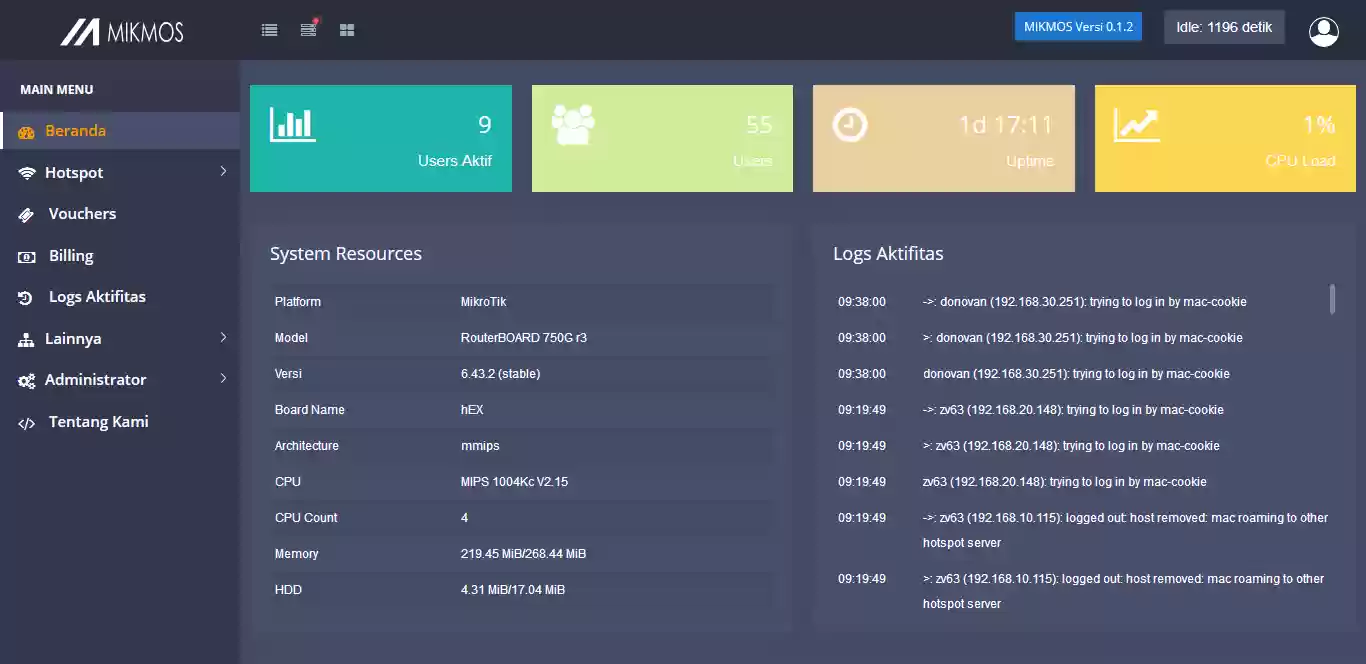This screenshot has width=1366, height=664.
Task: Expand the Lainnya submenu chevron
Action: (223, 338)
